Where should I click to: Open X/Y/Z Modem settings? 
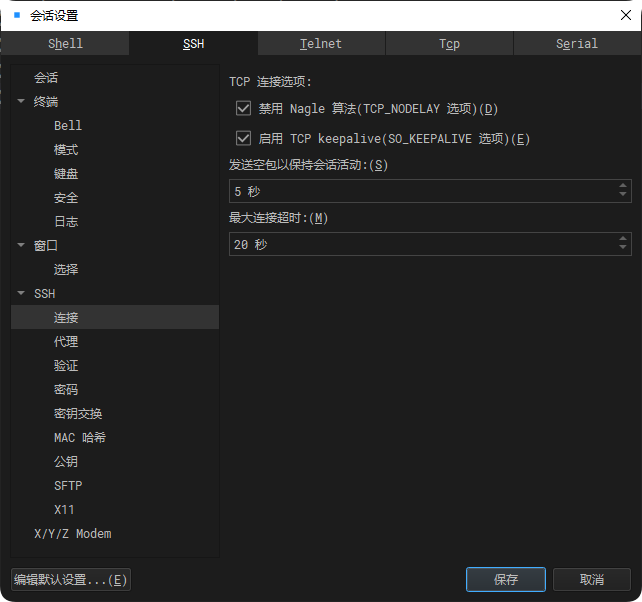(72, 533)
